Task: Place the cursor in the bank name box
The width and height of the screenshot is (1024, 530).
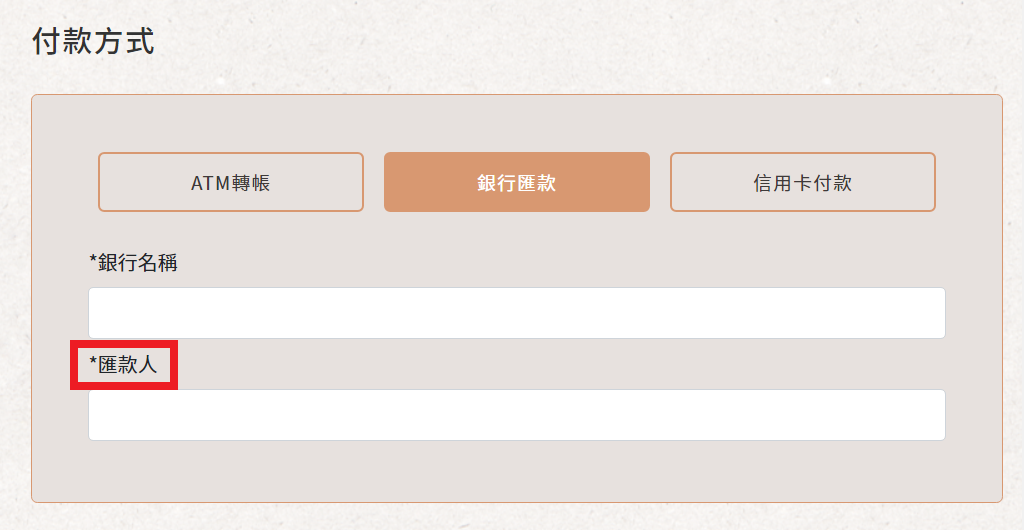Action: [517, 313]
